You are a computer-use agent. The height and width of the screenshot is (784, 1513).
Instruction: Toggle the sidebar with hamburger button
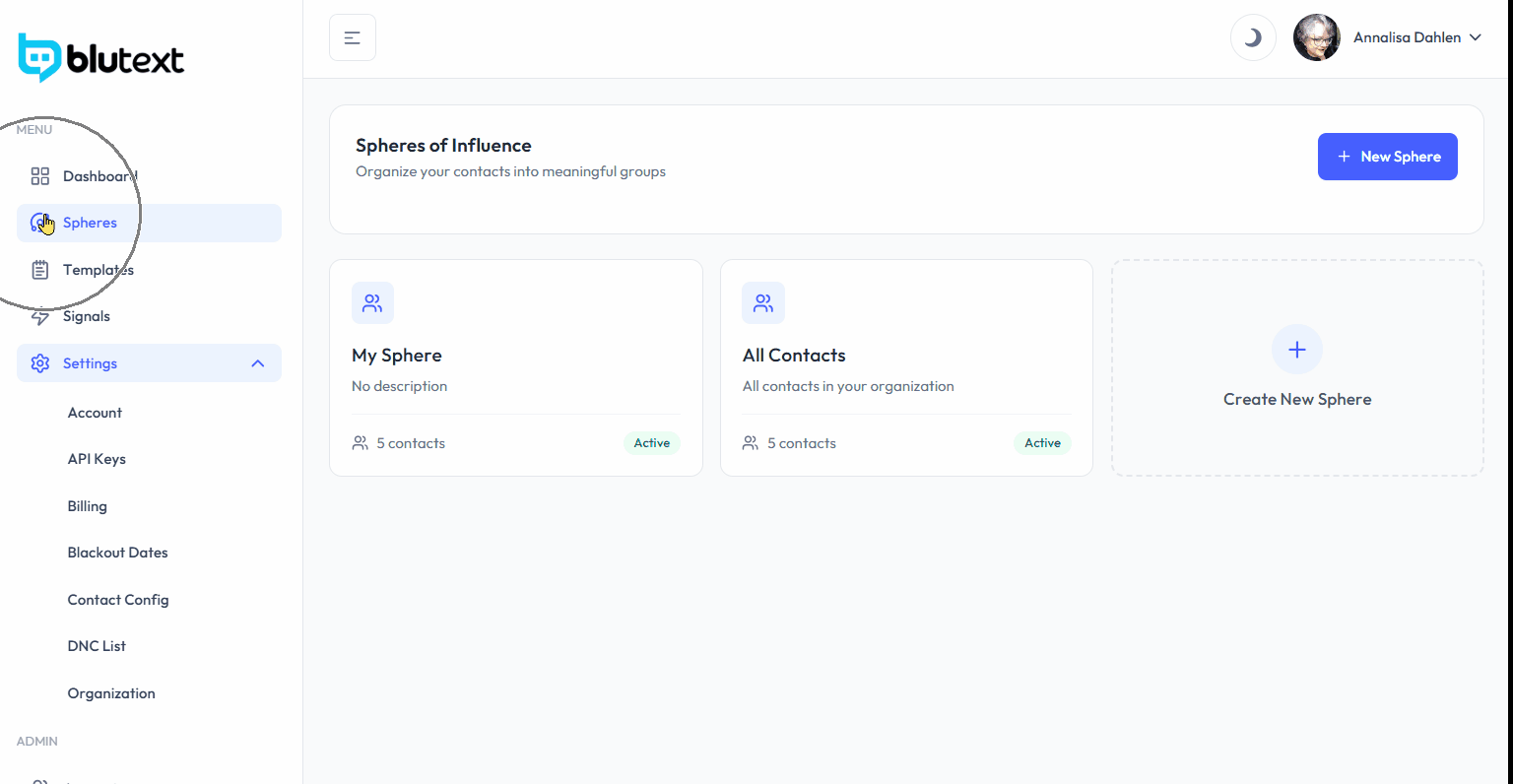tap(353, 38)
